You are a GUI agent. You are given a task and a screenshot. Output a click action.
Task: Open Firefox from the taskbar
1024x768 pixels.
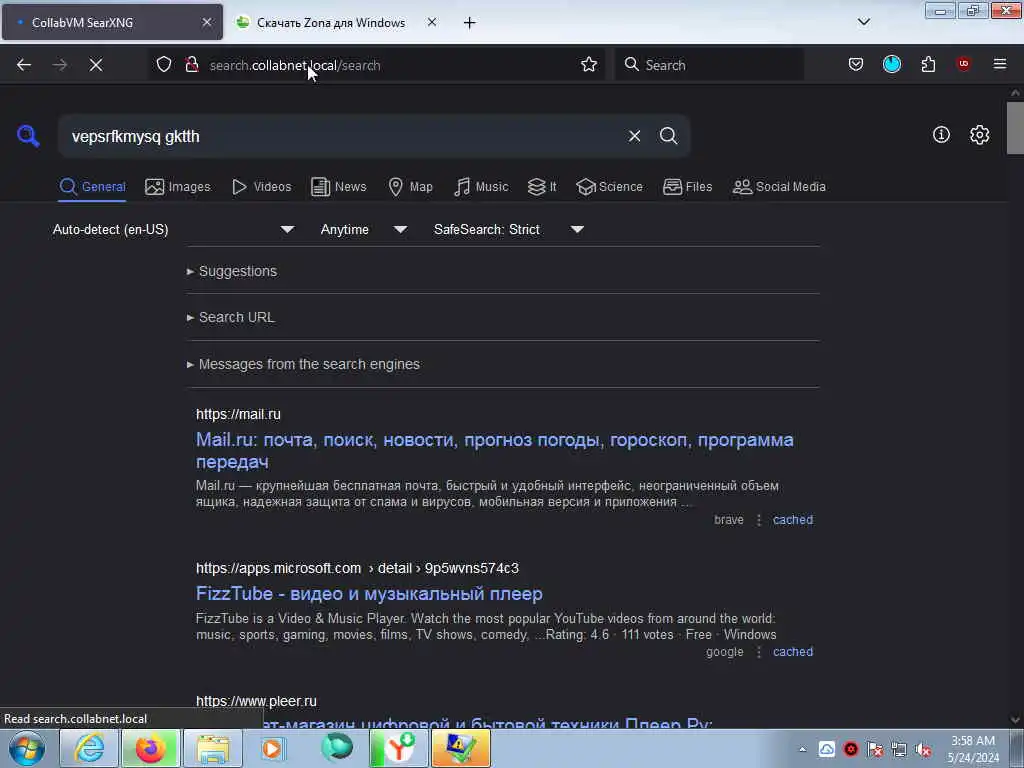(151, 748)
